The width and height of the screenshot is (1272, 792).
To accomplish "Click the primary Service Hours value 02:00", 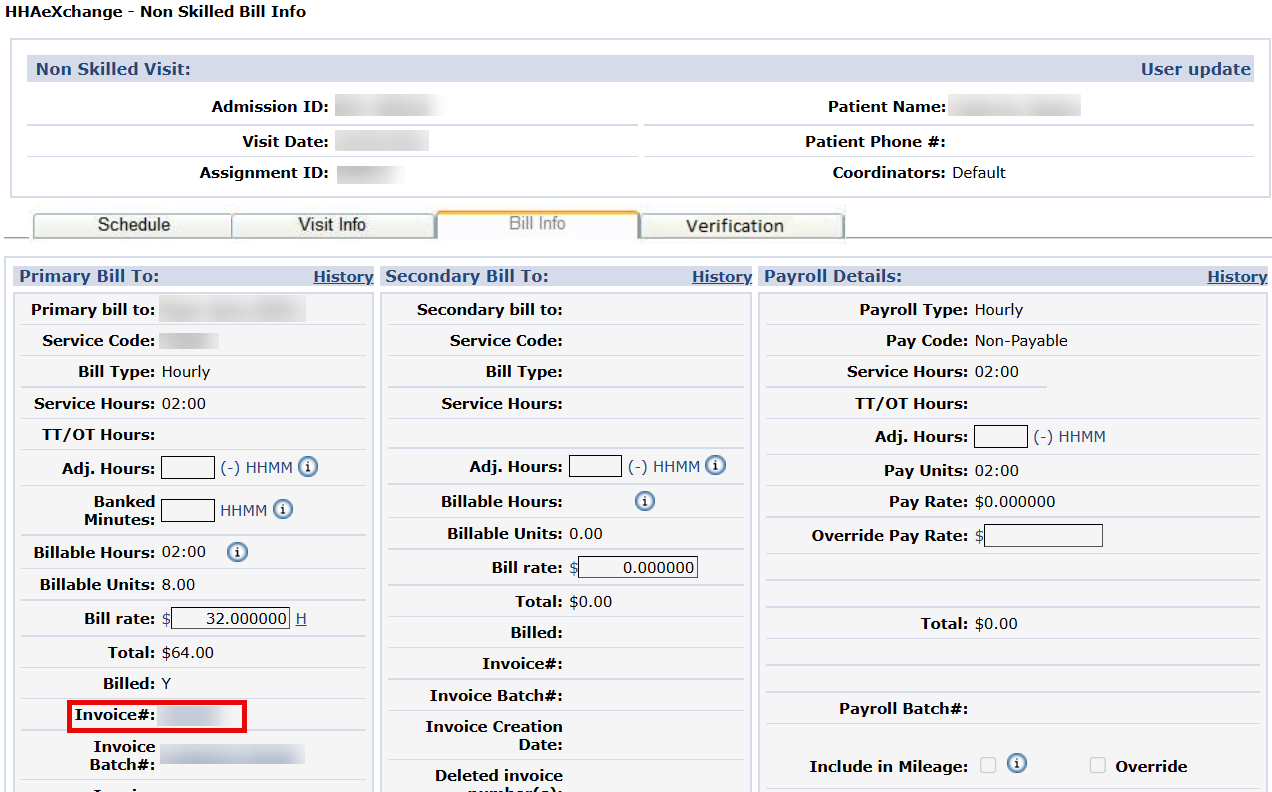I will (184, 404).
